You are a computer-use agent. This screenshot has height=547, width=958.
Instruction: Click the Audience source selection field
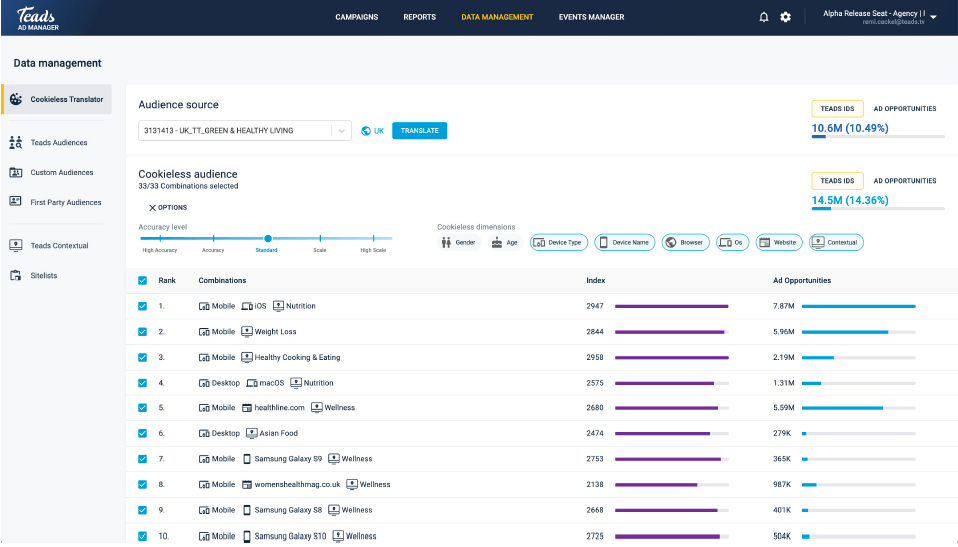click(x=244, y=131)
